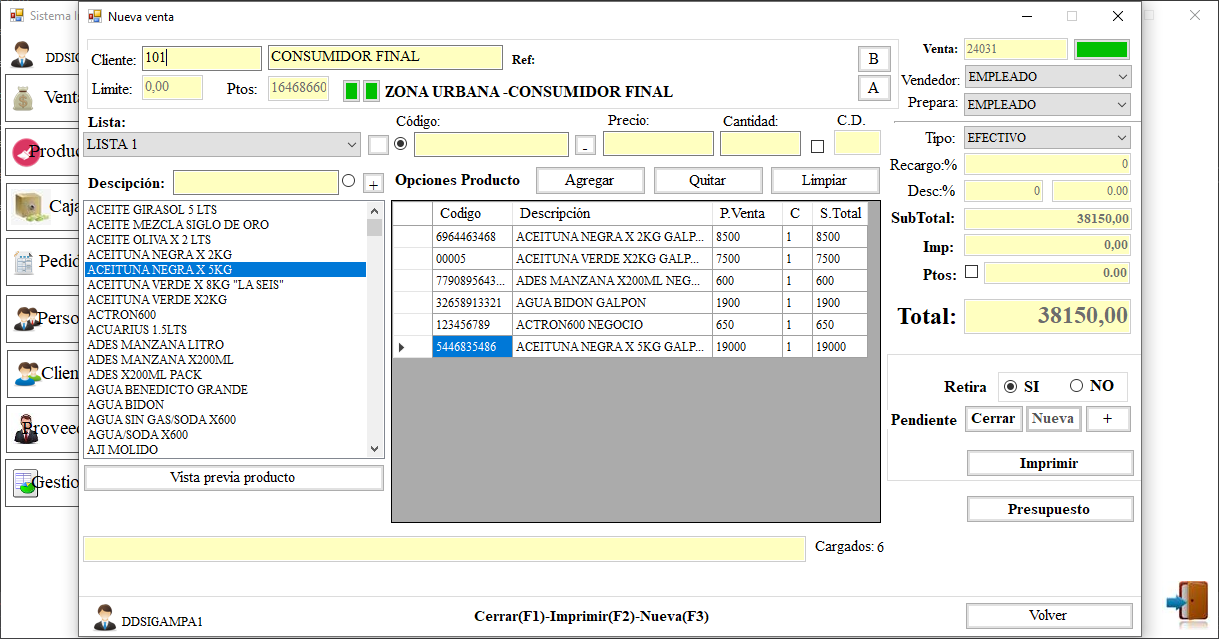Open the Lista 1 dropdown
1219x639 pixels.
pos(222,144)
